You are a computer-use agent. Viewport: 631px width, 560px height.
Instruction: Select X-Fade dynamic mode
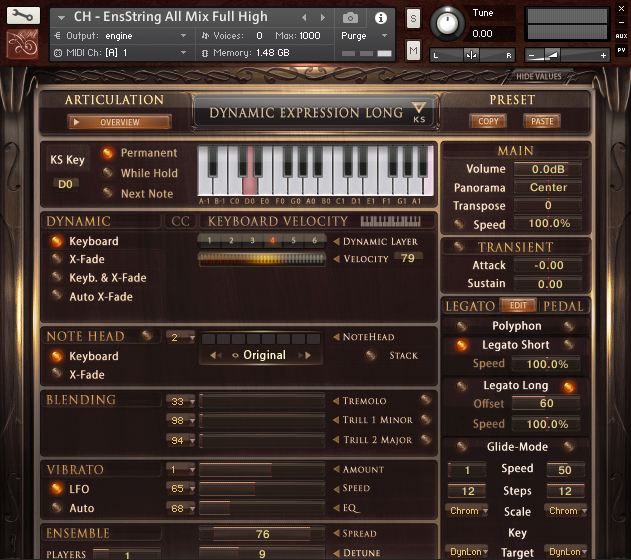57,259
